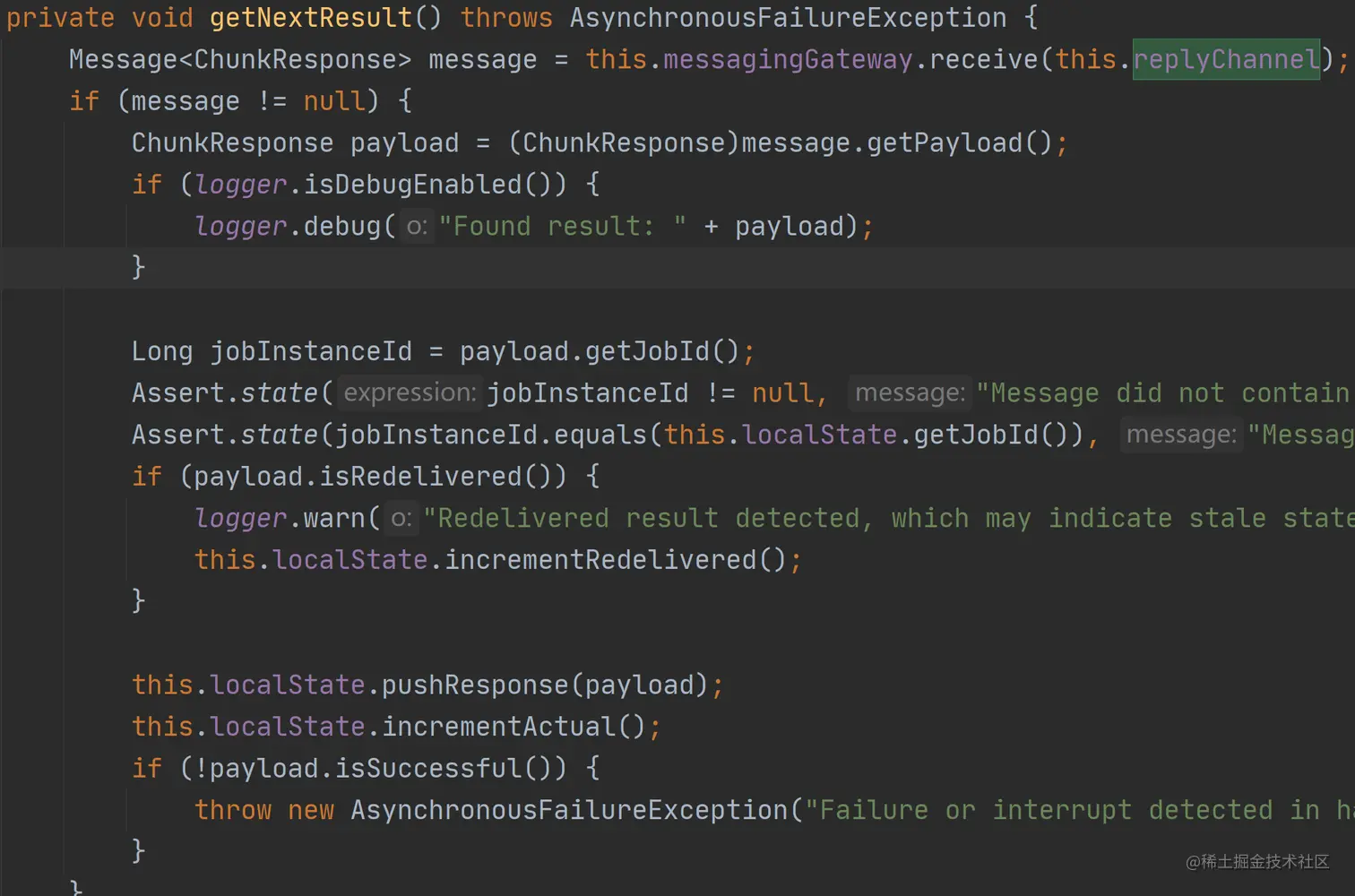Screen dimensions: 1355x896
Task: Click messagingGateway in the receive call
Action: (788, 59)
